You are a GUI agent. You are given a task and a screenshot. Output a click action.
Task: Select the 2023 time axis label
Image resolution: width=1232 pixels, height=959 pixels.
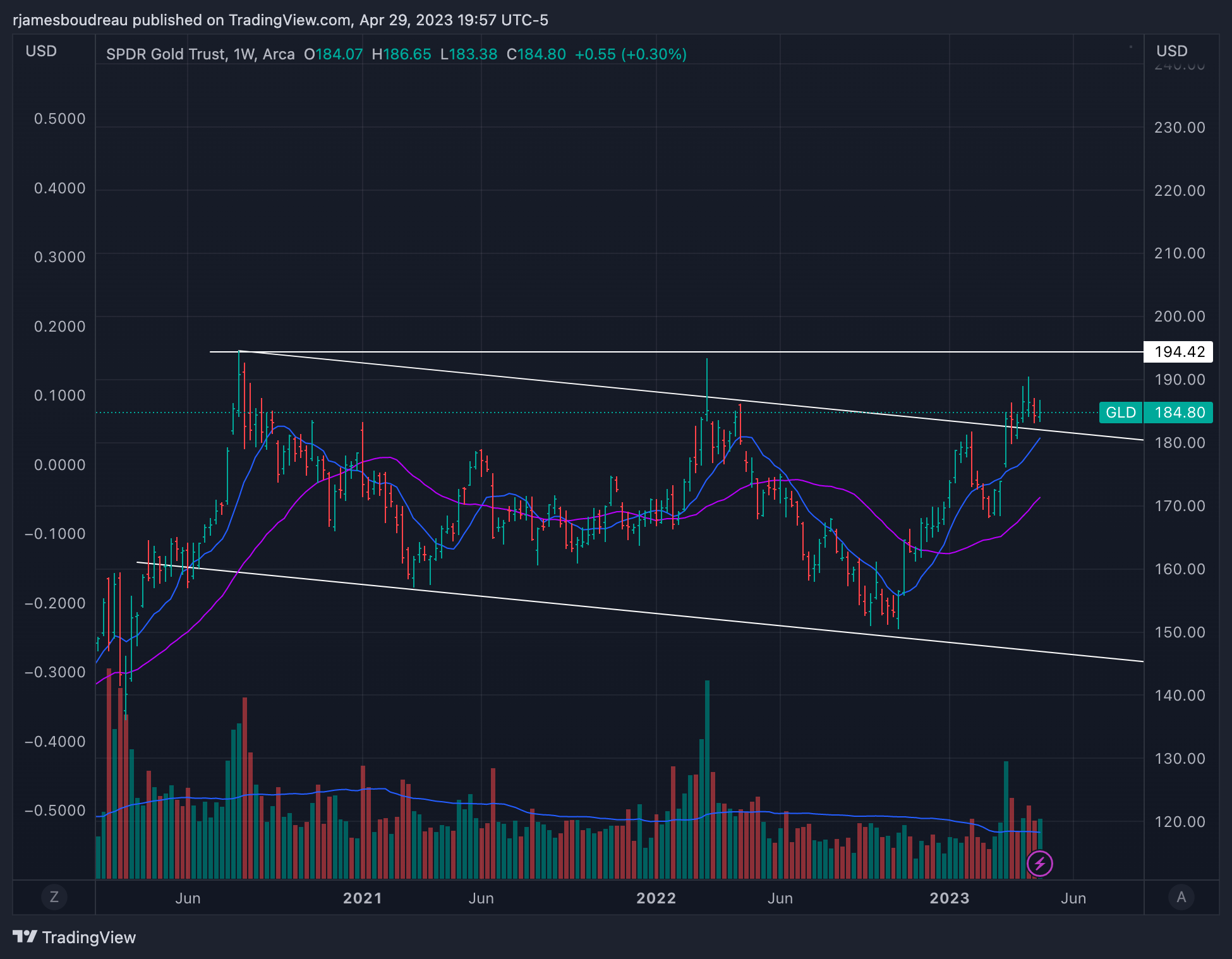pyautogui.click(x=949, y=898)
